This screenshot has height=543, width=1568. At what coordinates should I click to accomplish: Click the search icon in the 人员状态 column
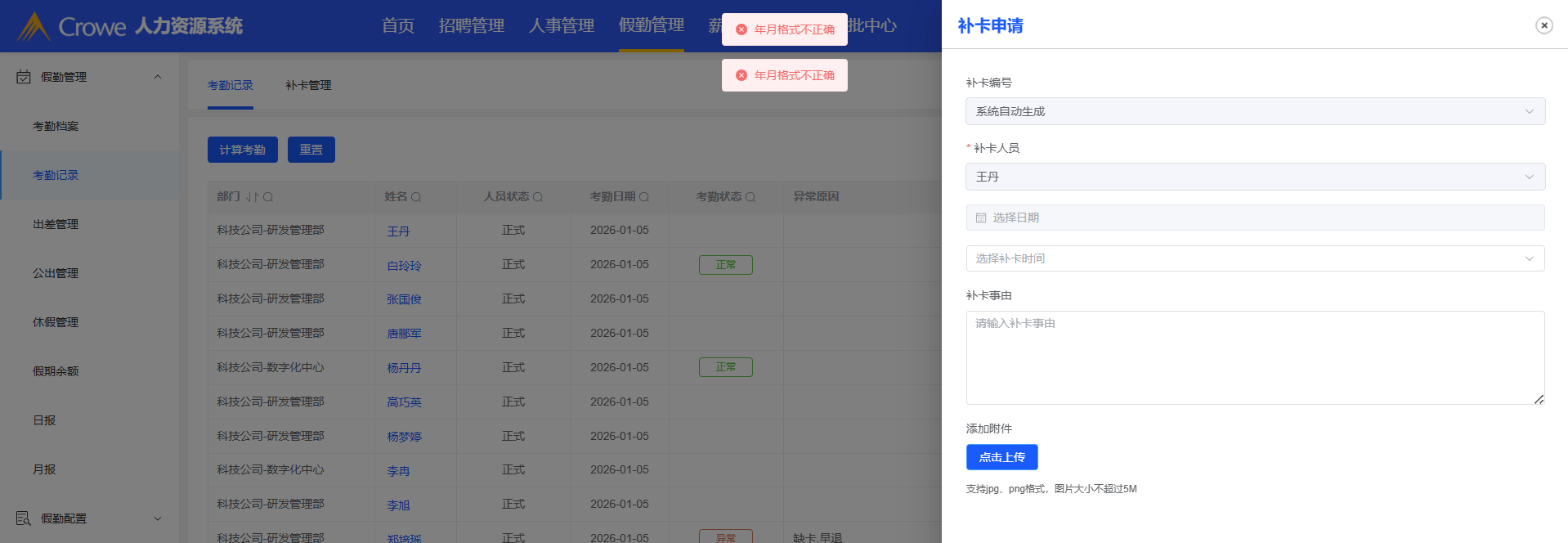(x=538, y=197)
